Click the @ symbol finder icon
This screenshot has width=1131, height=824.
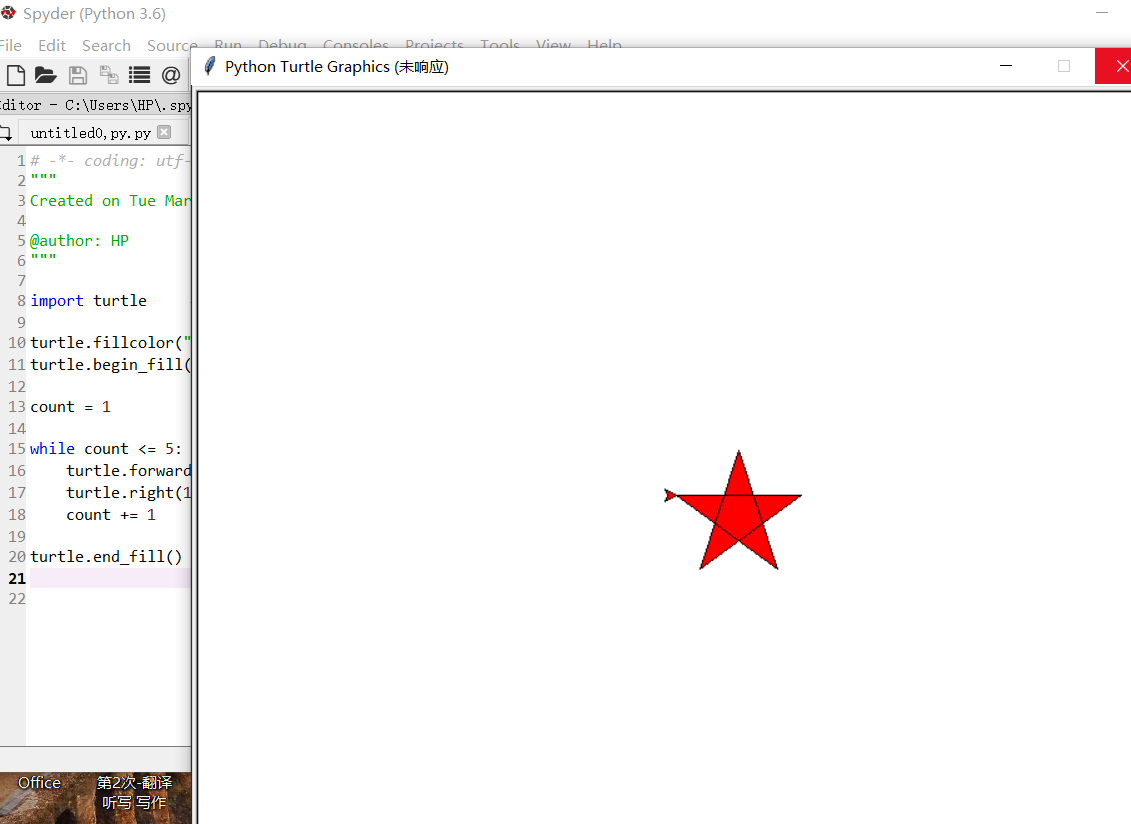click(x=171, y=75)
